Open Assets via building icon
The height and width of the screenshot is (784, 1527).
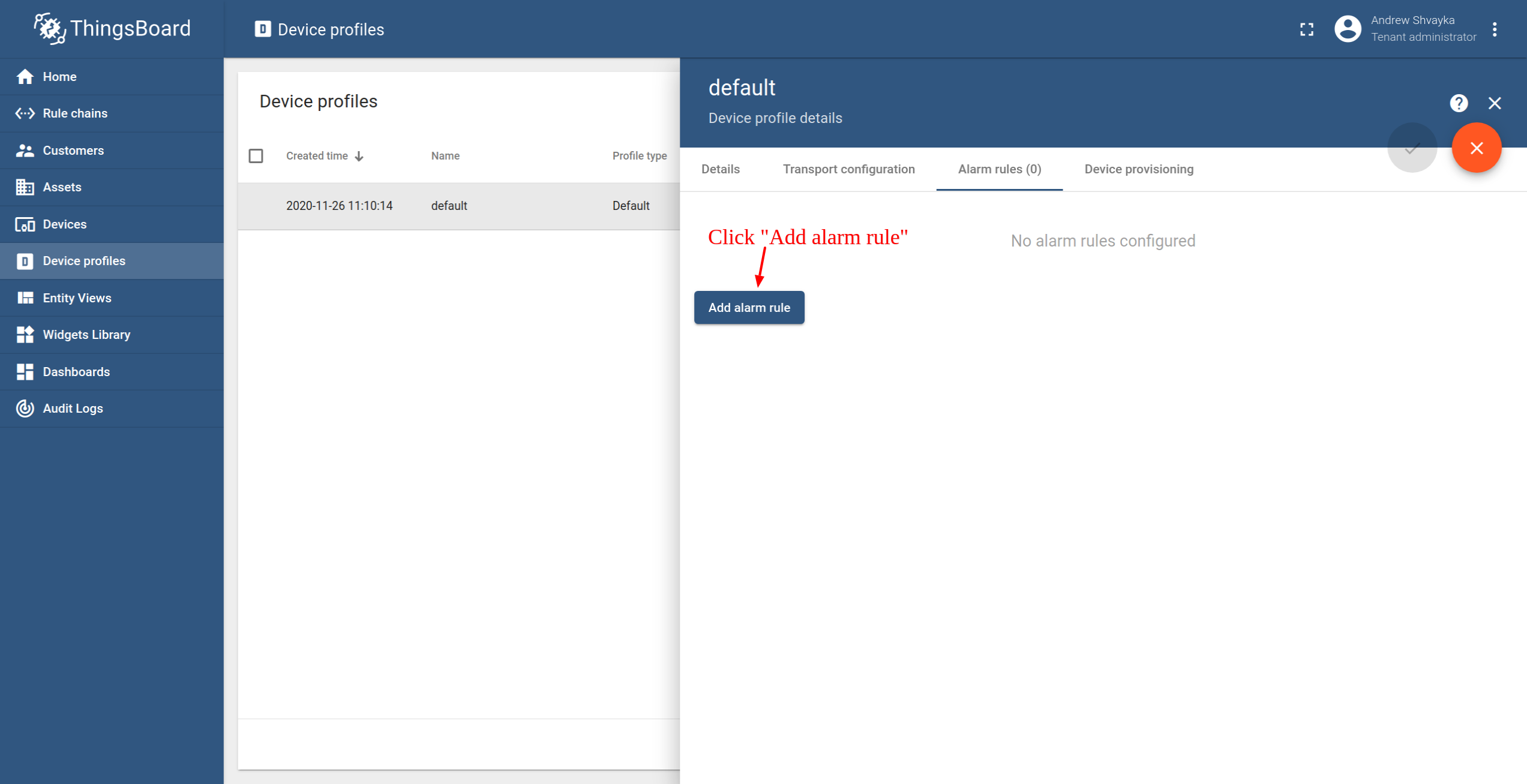tap(25, 187)
